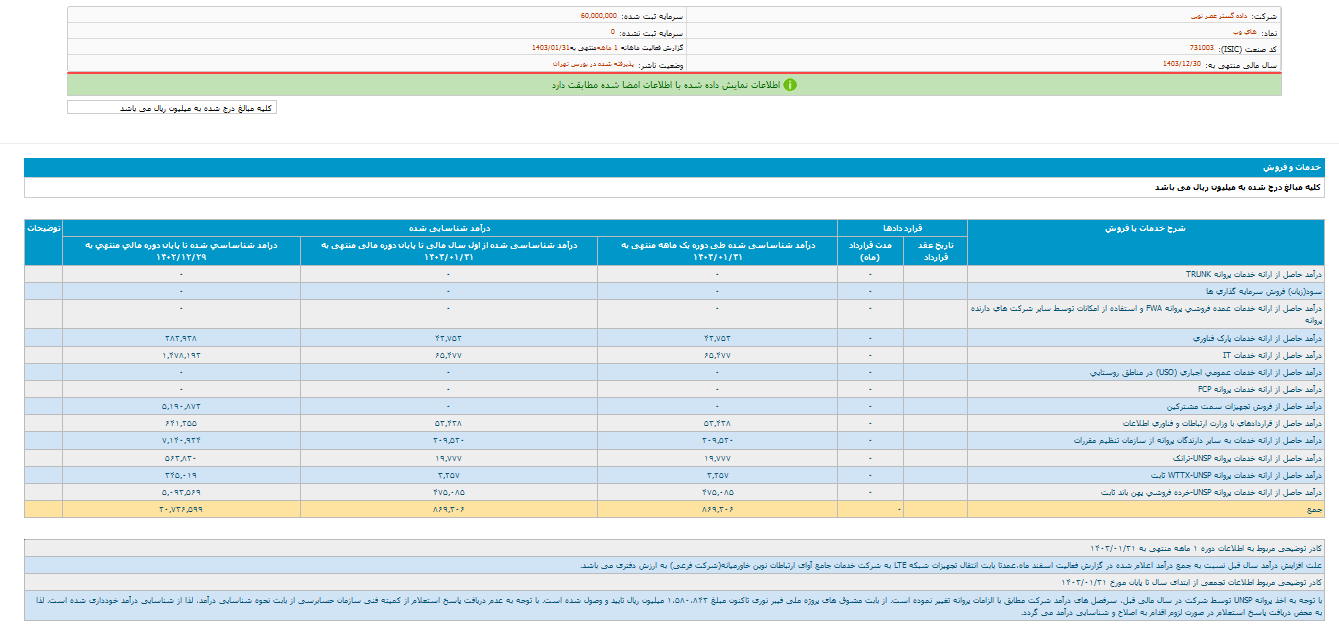Select the TRUNK license revenue row label
Image resolution: width=1339 pixels, height=628 pixels.
click(x=1256, y=273)
